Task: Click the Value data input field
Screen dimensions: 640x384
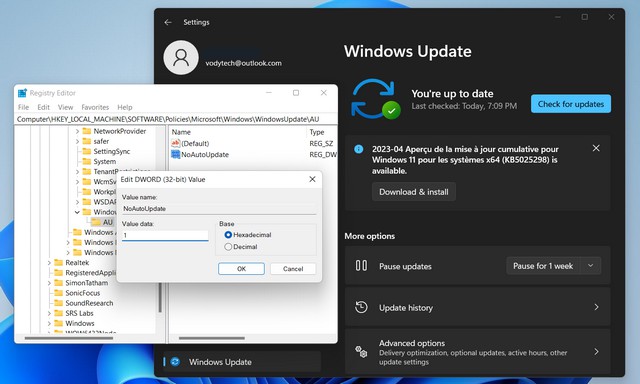Action: pyautogui.click(x=165, y=235)
